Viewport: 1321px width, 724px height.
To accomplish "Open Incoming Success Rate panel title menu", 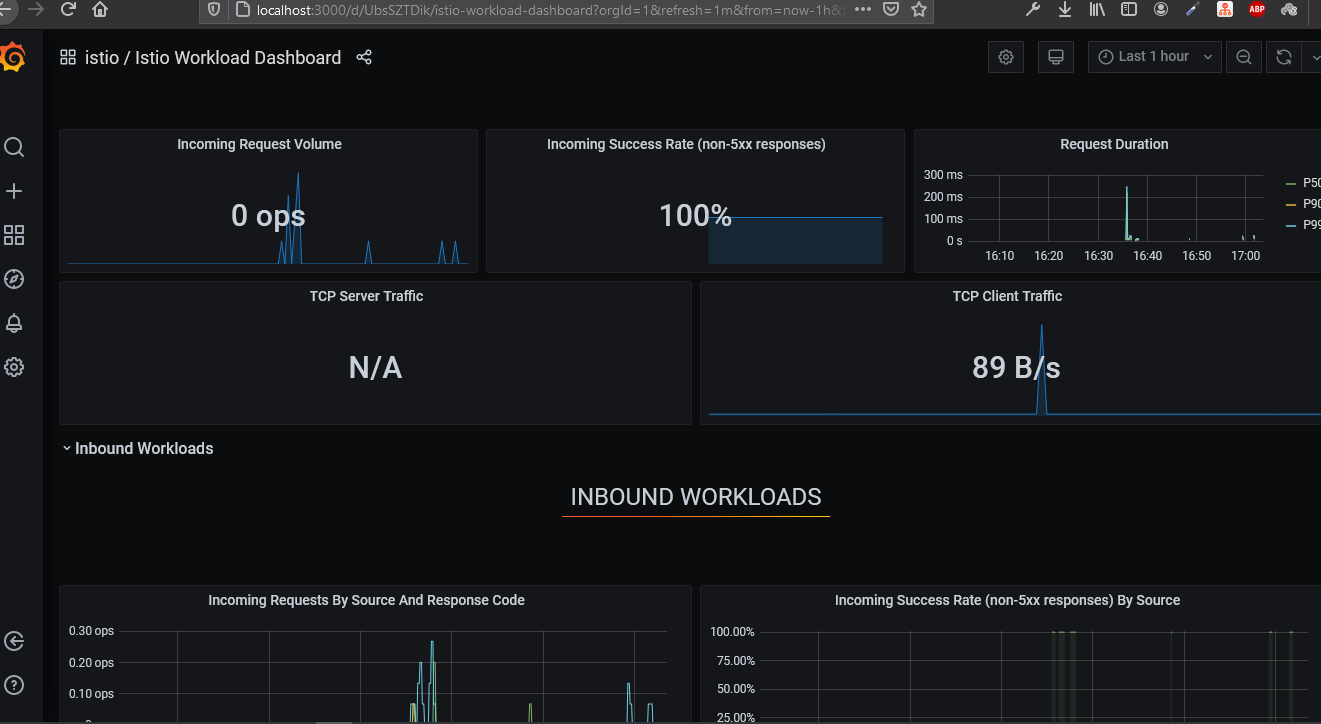I will [686, 144].
